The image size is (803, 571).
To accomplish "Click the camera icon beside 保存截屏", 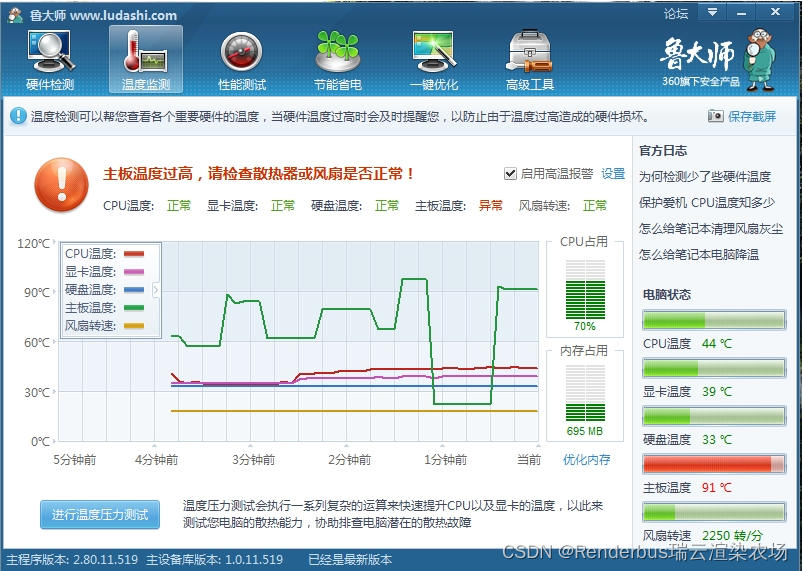I will (715, 116).
